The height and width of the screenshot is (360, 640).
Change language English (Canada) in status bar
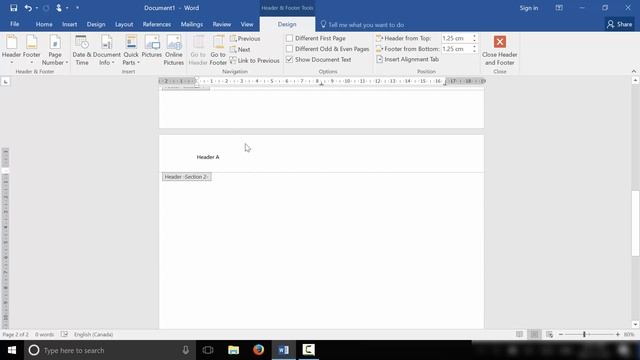[x=93, y=334]
